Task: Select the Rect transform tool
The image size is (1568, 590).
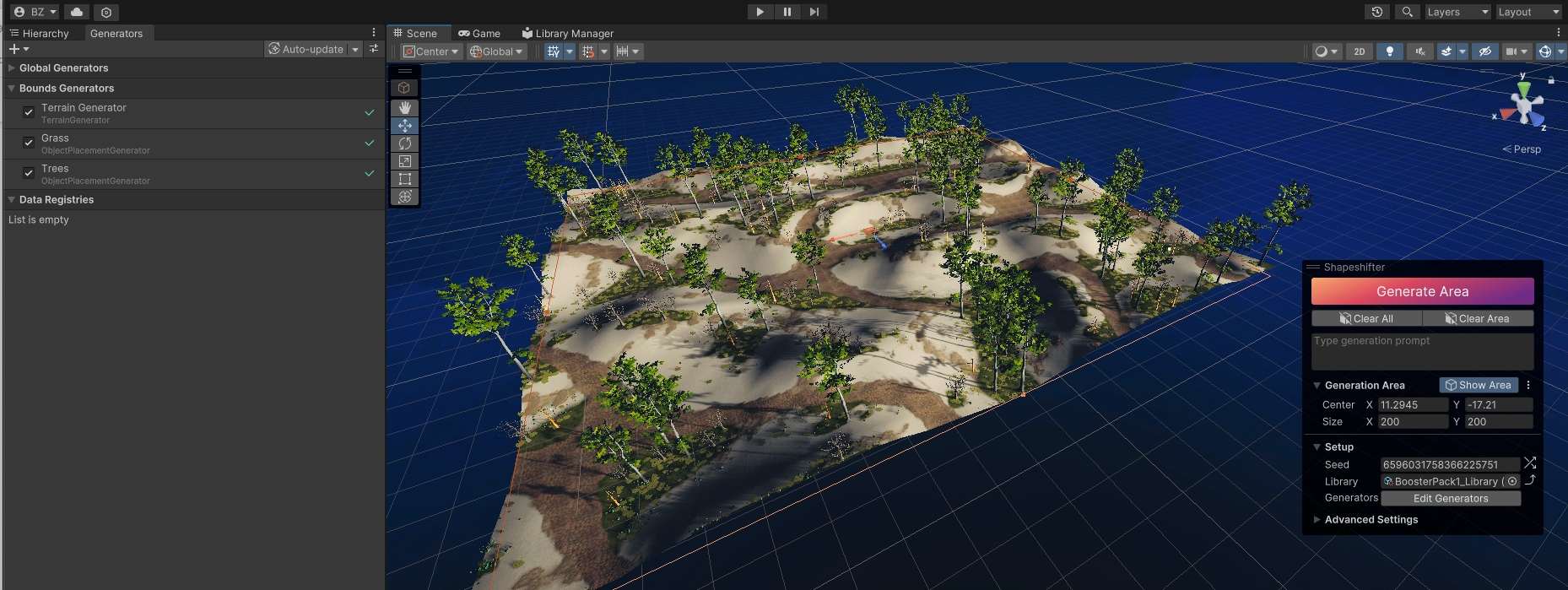Action: coord(405,179)
